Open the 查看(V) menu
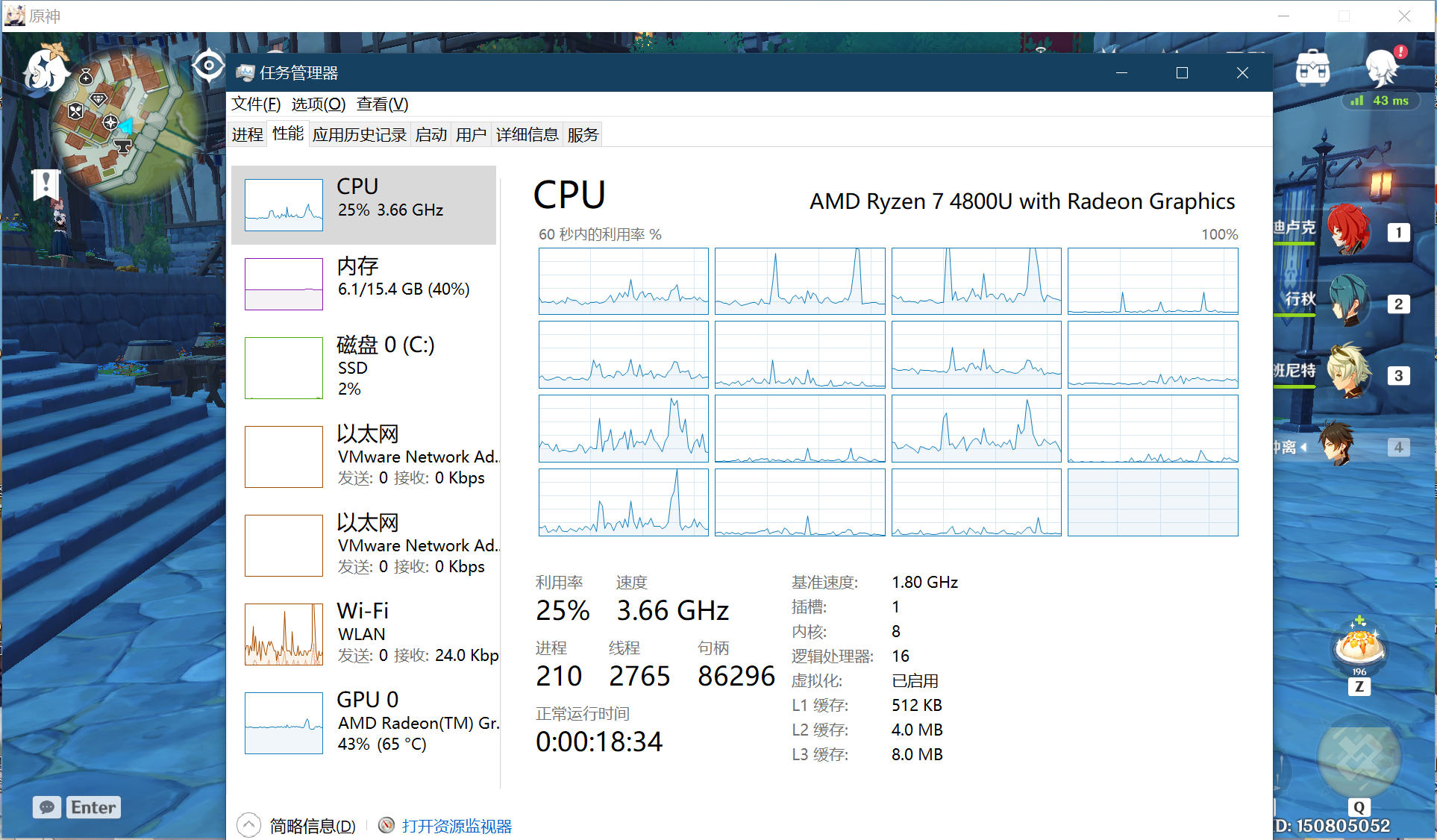This screenshot has height=840, width=1437. (x=383, y=104)
